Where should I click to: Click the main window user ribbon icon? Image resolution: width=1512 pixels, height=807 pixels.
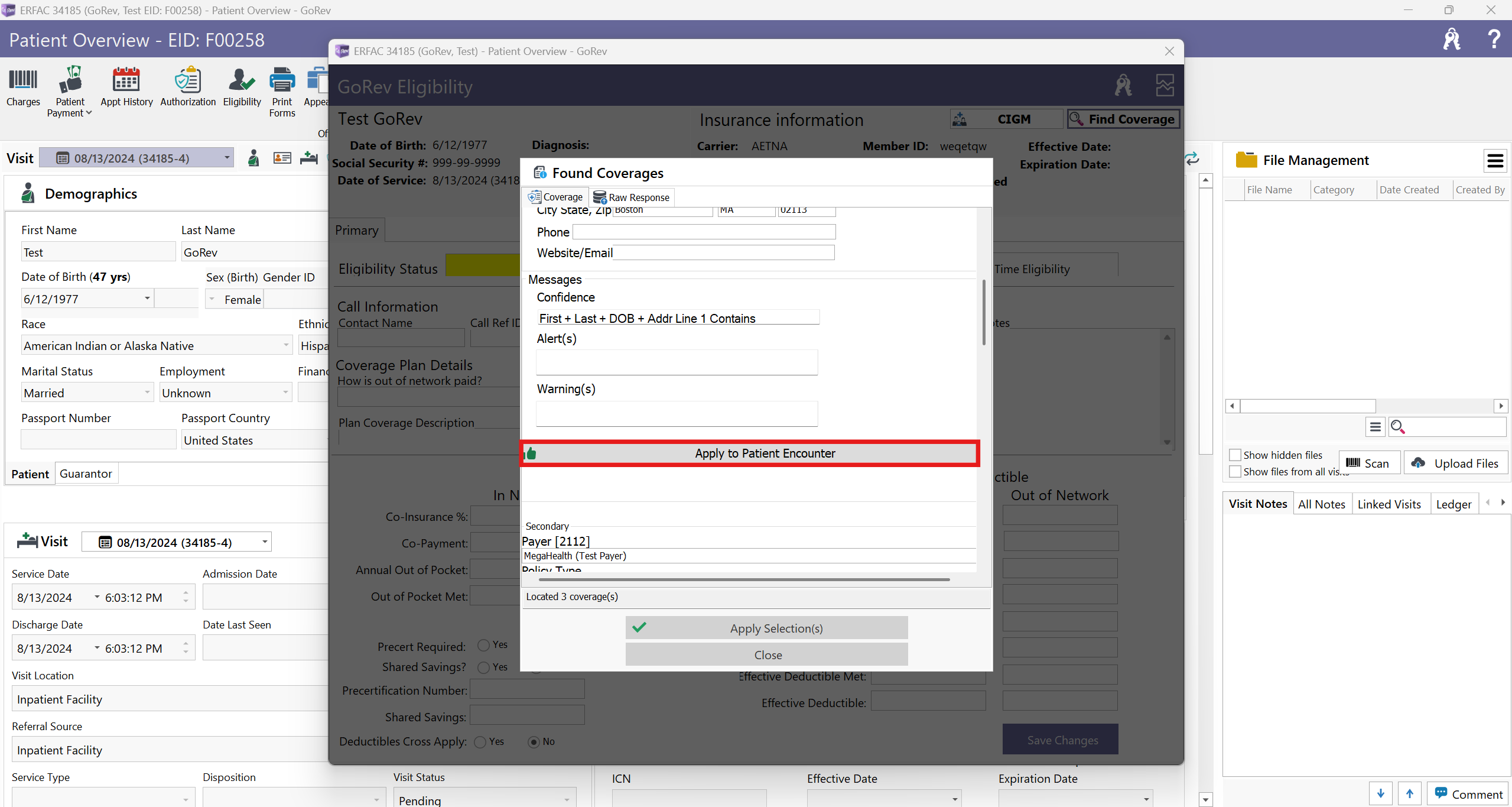click(1451, 39)
